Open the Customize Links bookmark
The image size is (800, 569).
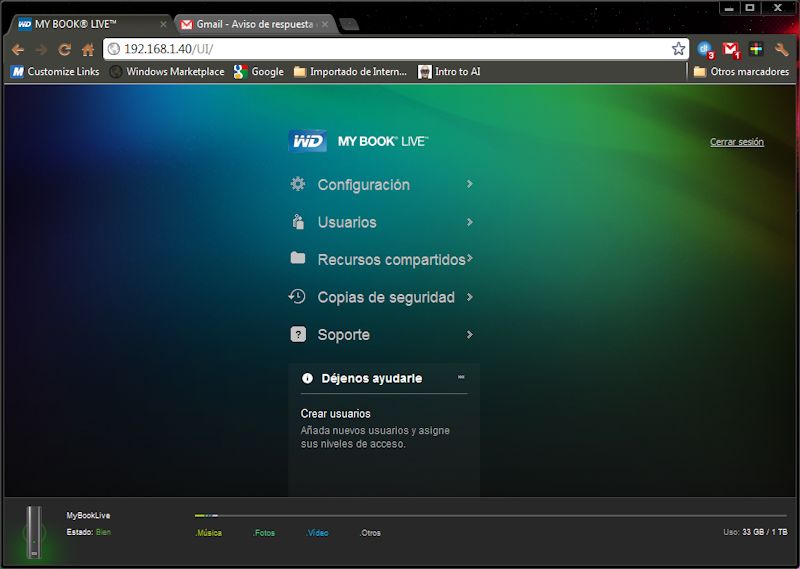55,71
